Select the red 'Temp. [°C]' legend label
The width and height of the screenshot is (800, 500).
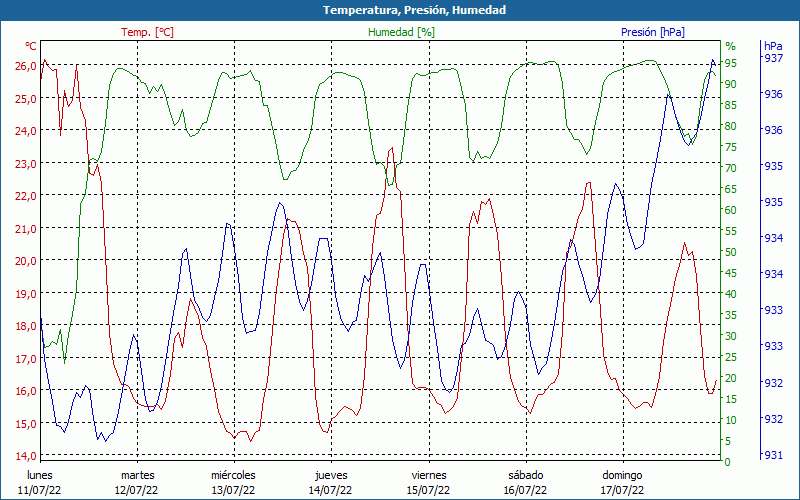[147, 32]
